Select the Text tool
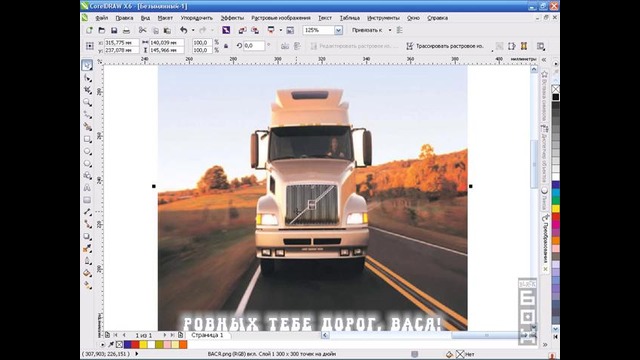 [x=87, y=188]
